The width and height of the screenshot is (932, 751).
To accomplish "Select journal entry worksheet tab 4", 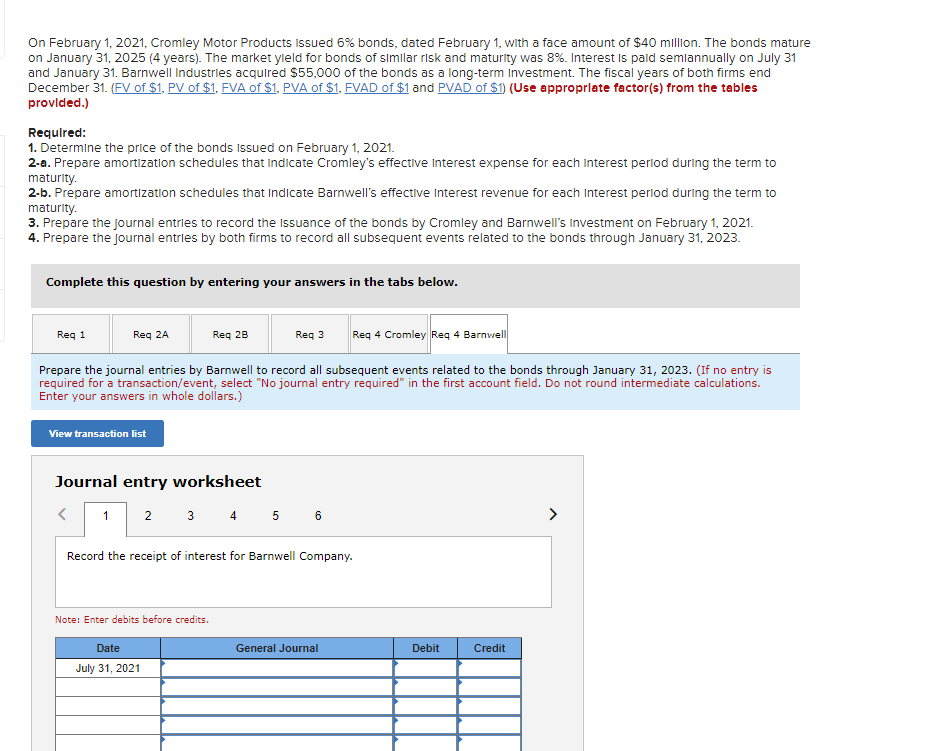I will [233, 516].
